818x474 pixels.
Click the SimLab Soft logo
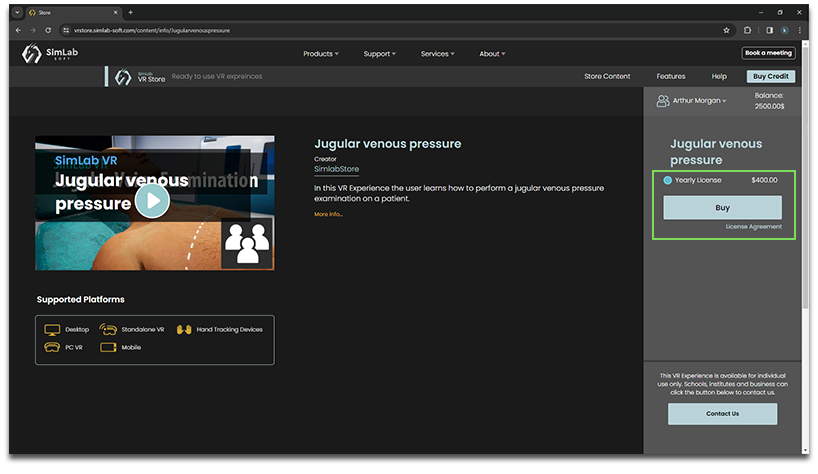(x=50, y=53)
